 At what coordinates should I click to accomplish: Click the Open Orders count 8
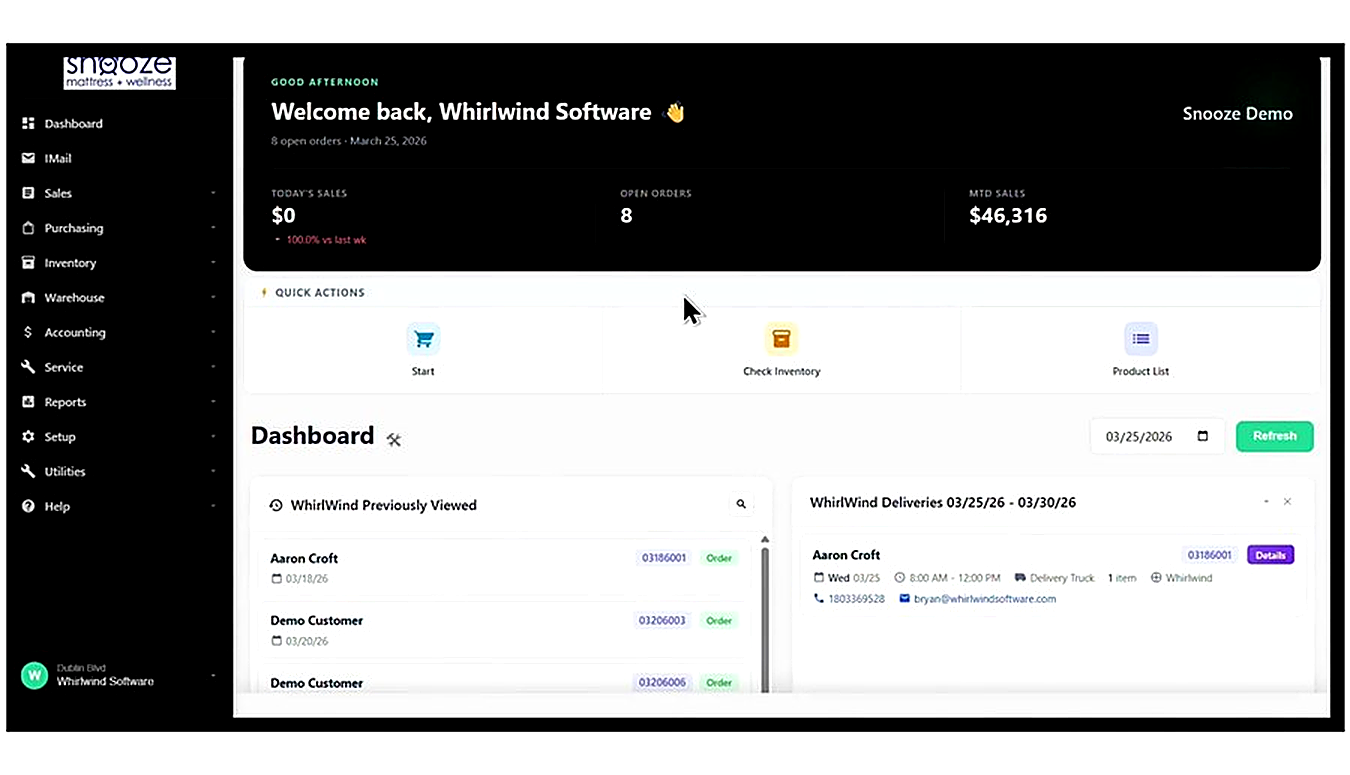click(626, 215)
